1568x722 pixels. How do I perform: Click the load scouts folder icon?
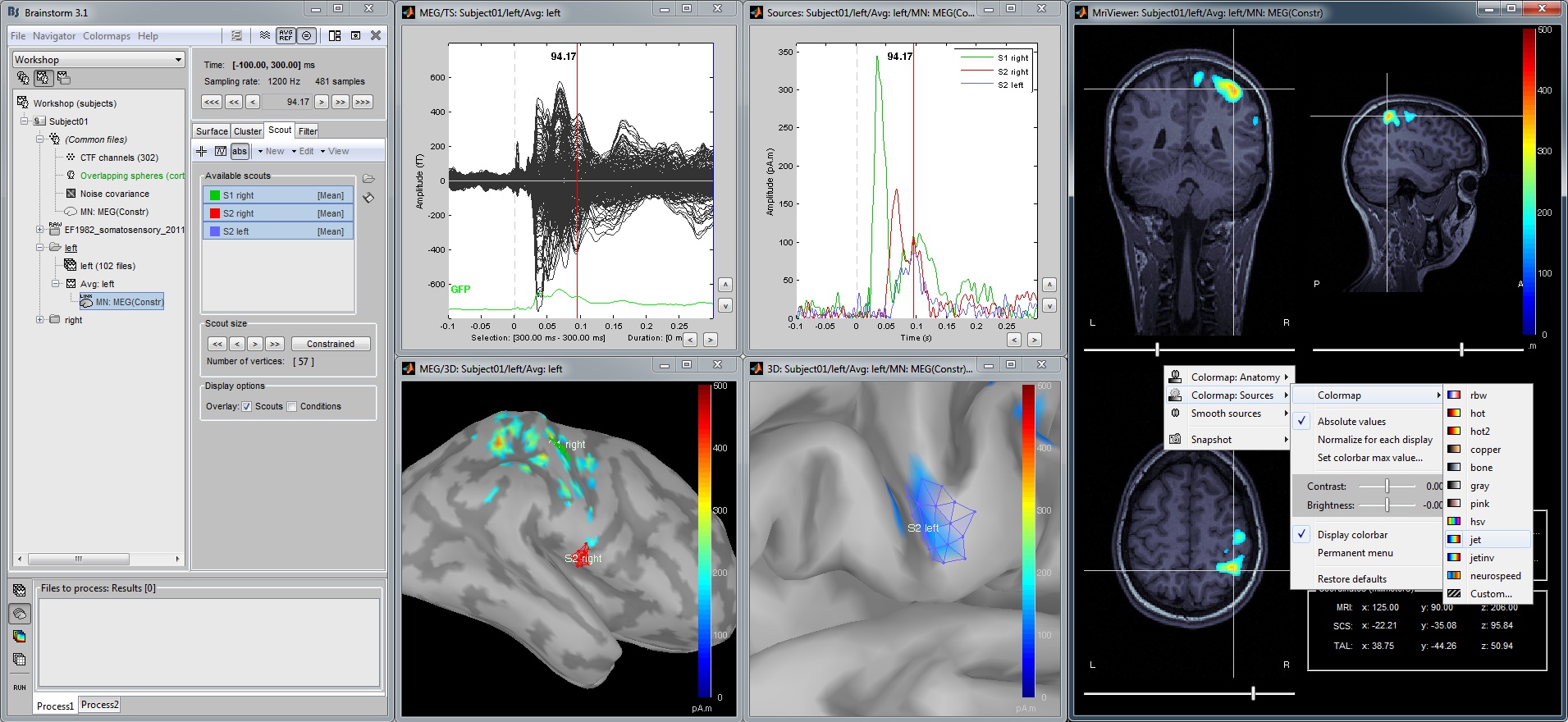[x=368, y=178]
